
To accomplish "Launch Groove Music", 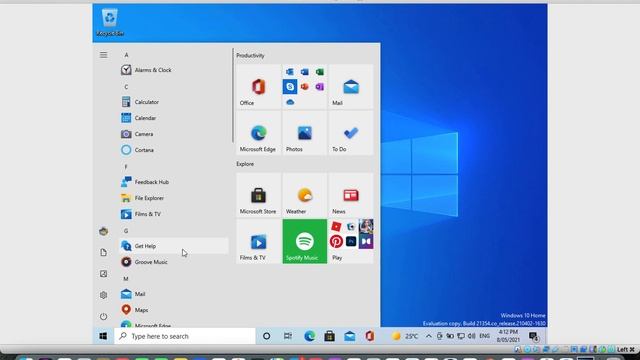I will [174, 262].
